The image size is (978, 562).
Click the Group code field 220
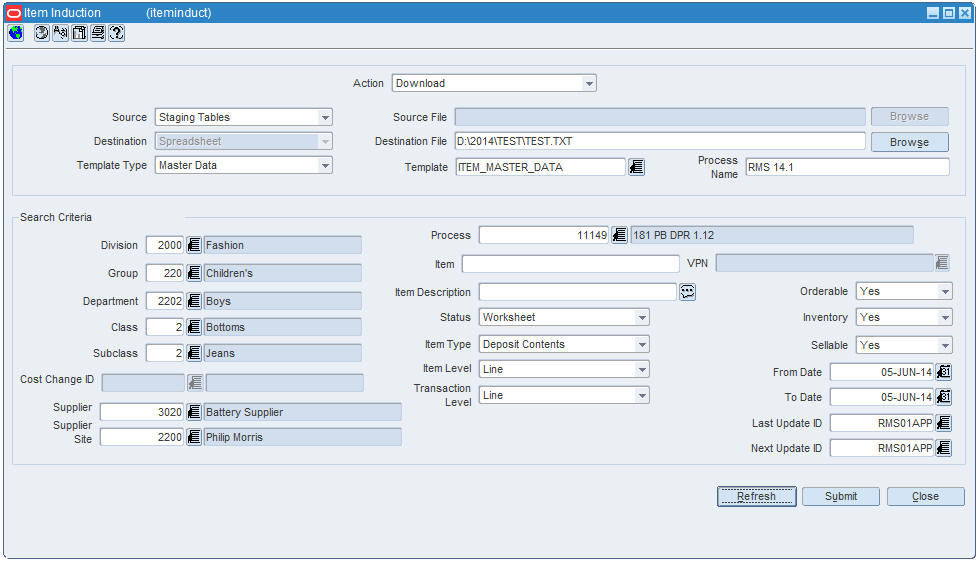click(165, 273)
